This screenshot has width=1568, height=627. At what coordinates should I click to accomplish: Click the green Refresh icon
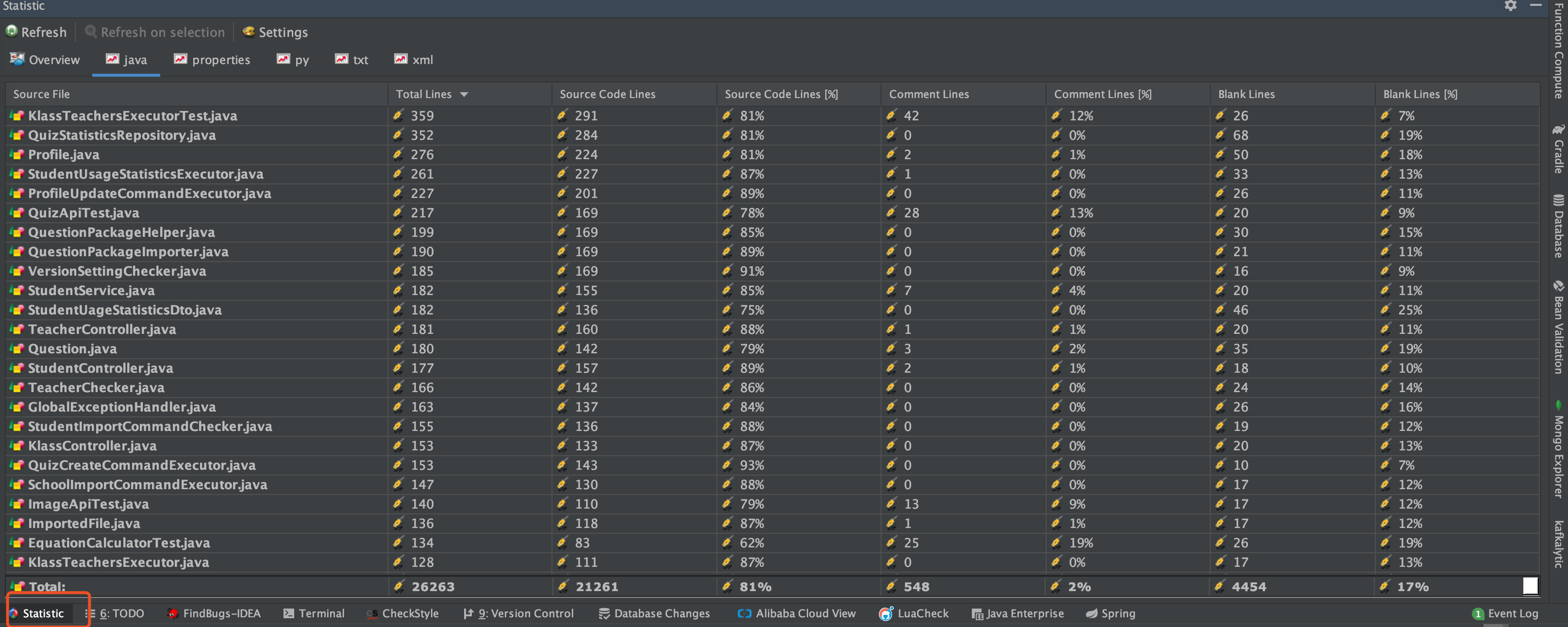[12, 31]
